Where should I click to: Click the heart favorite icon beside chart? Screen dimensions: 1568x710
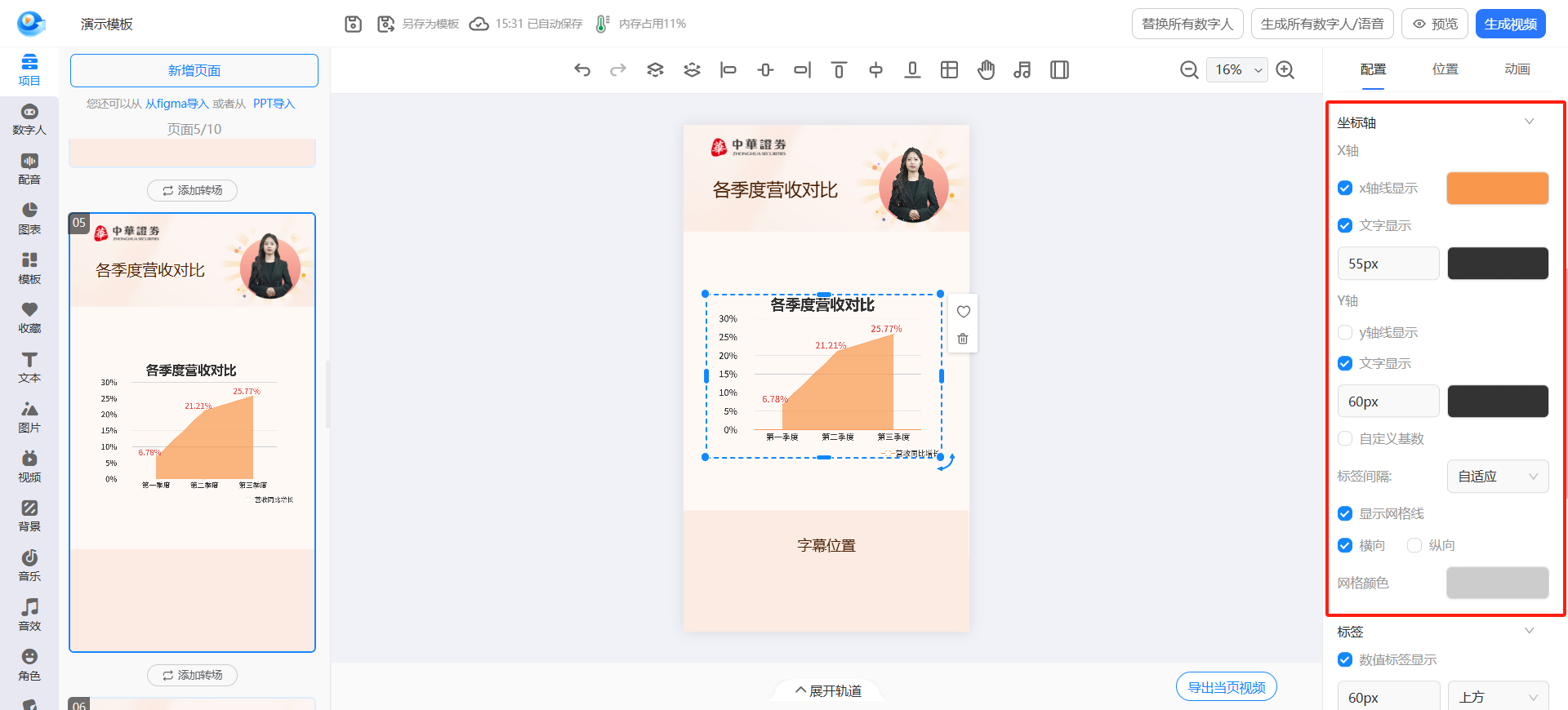(x=963, y=312)
